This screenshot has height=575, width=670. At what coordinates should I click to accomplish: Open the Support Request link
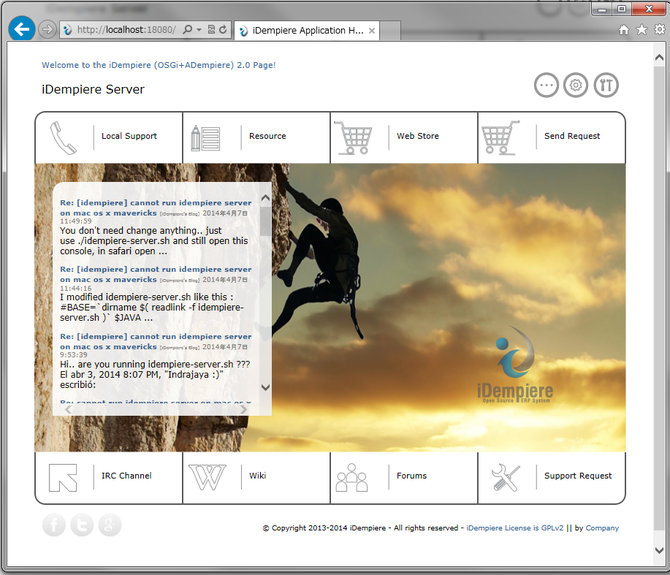pos(578,475)
